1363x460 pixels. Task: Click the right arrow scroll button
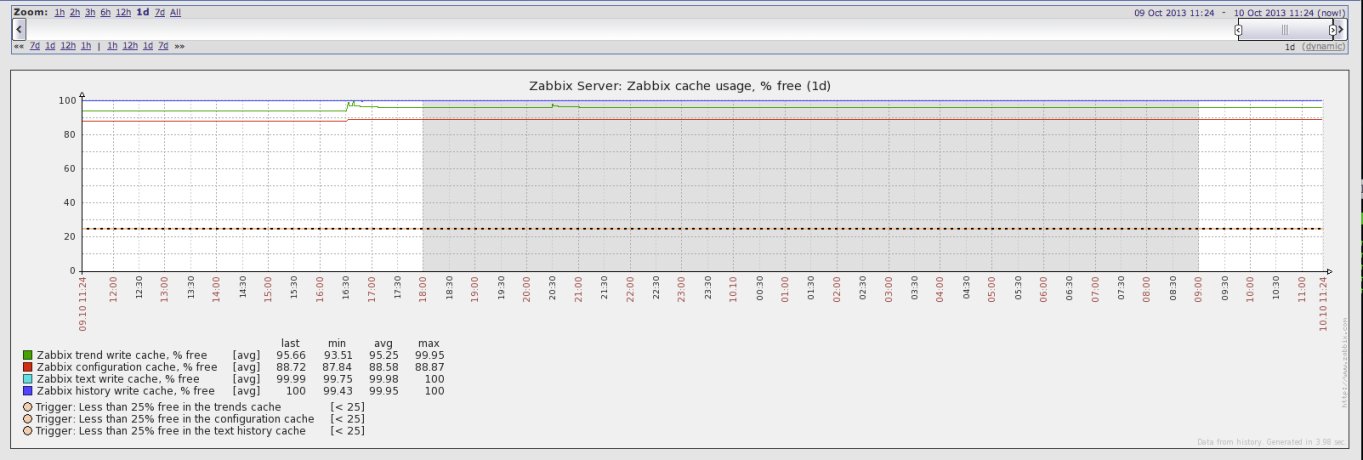1342,30
